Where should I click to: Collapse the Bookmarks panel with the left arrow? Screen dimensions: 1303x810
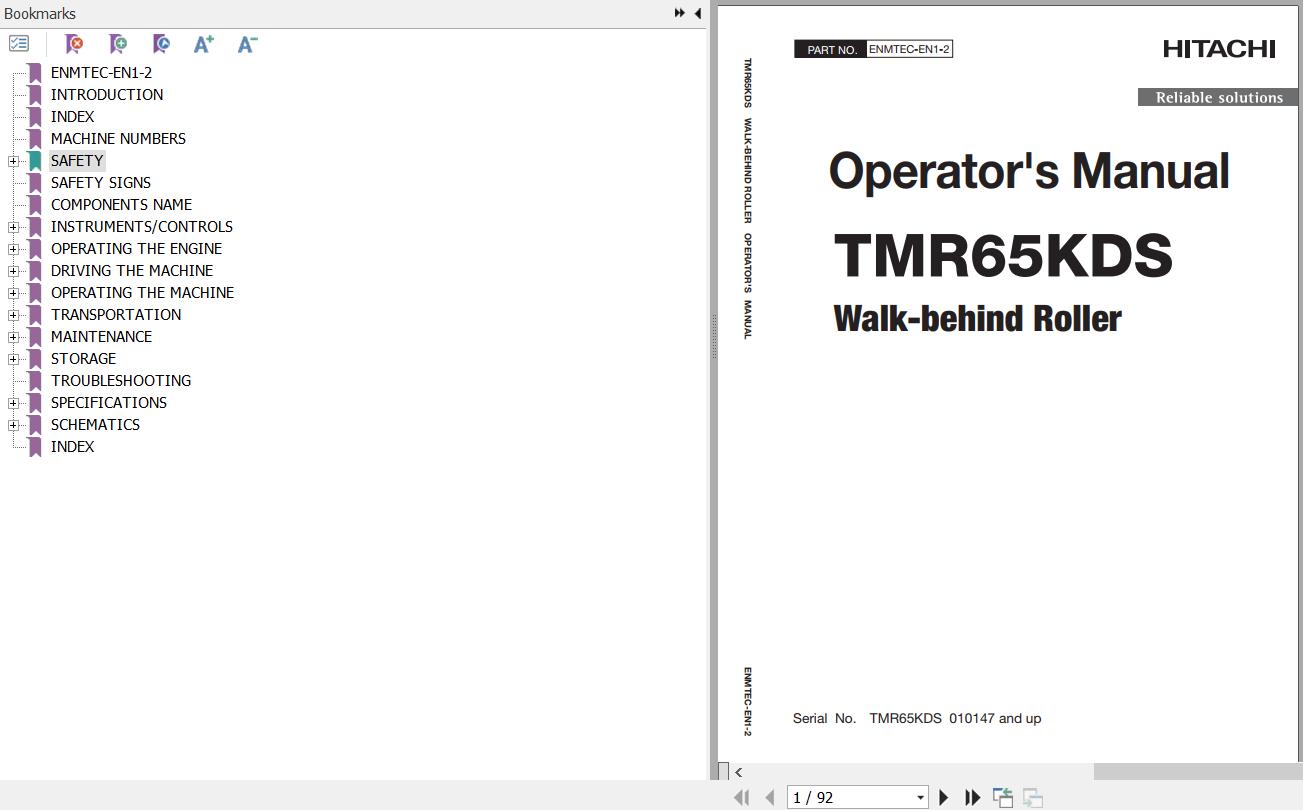pos(697,13)
